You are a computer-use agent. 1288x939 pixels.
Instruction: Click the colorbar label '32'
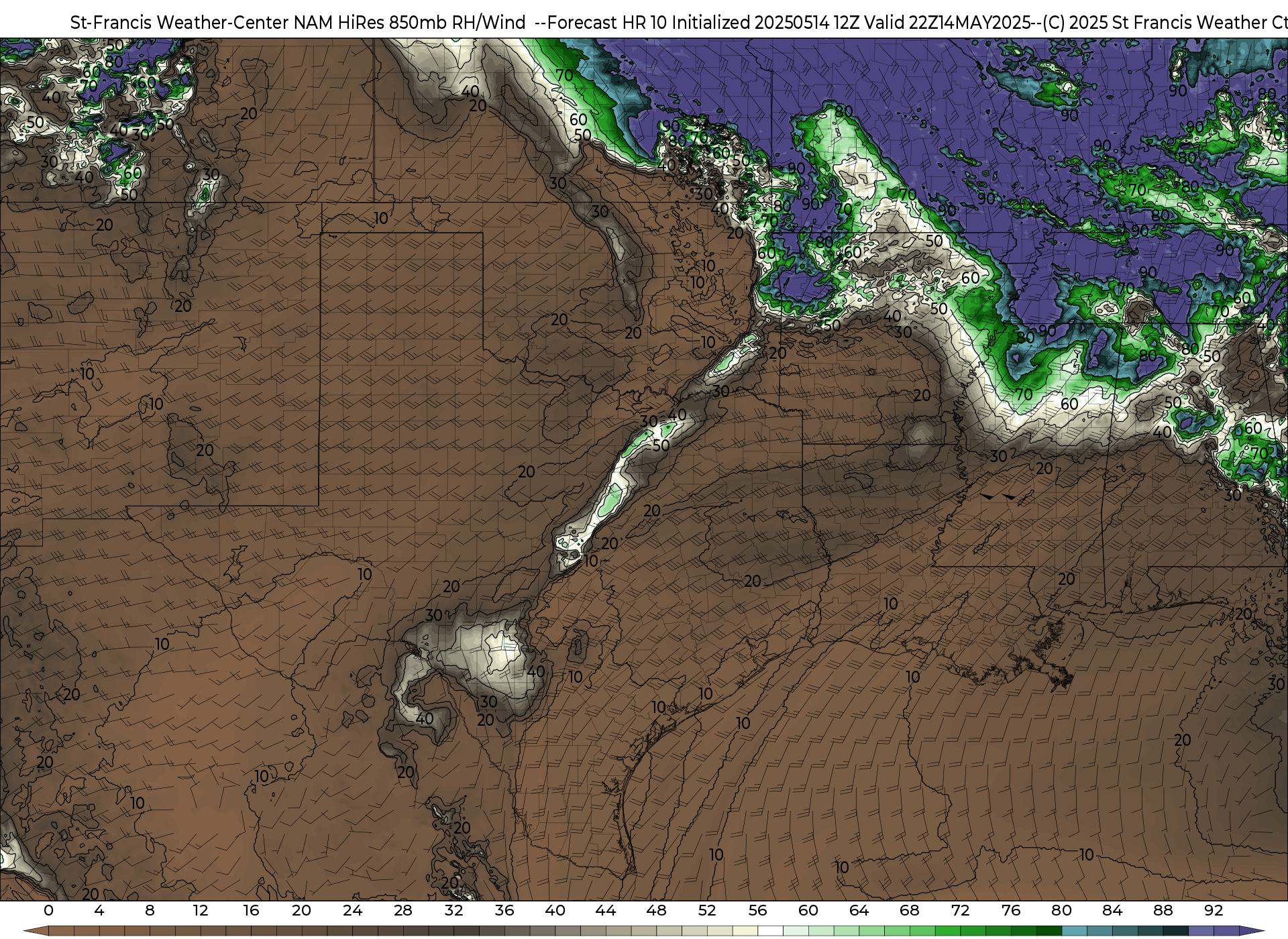(x=453, y=910)
